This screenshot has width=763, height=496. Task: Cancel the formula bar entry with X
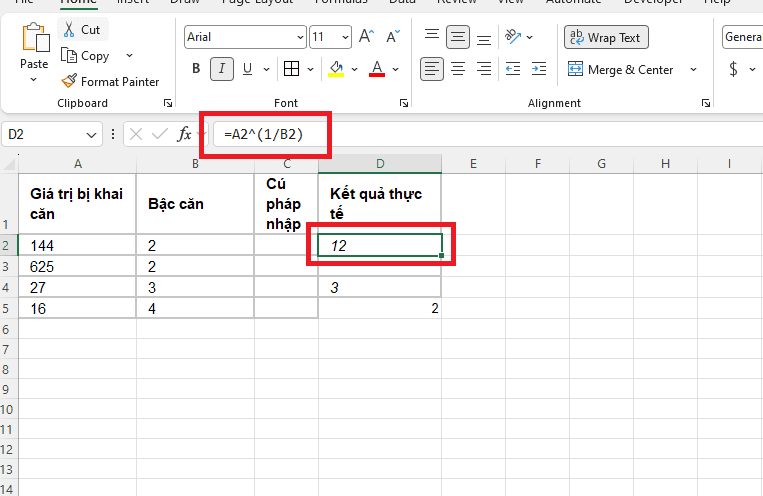pos(136,134)
